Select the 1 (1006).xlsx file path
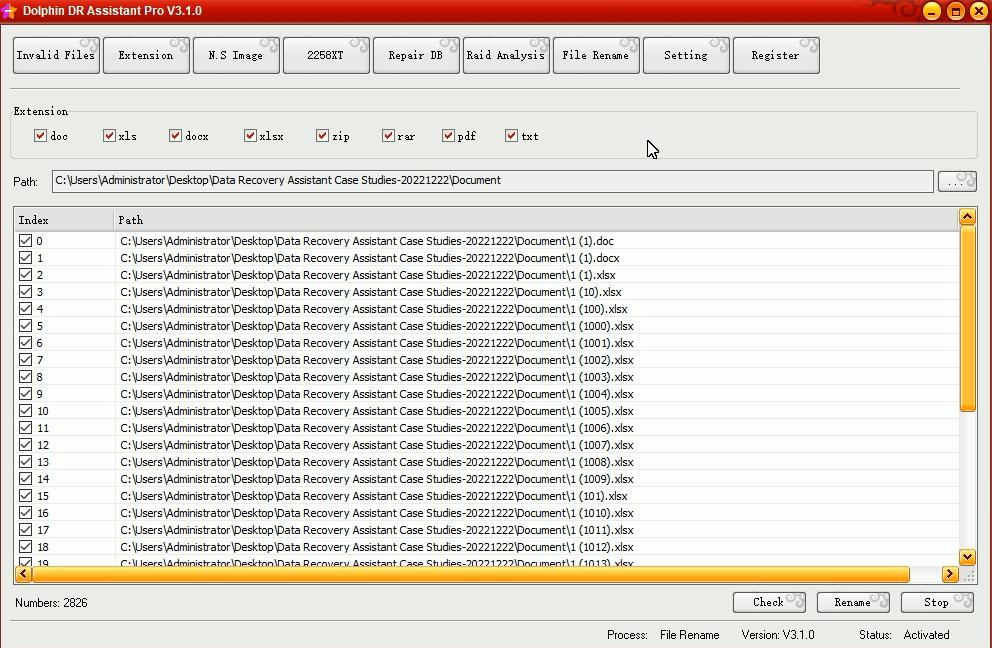Viewport: 992px width, 648px height. point(377,428)
